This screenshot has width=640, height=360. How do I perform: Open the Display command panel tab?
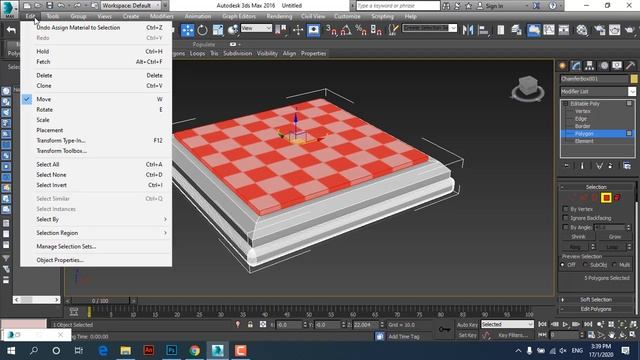617,66
